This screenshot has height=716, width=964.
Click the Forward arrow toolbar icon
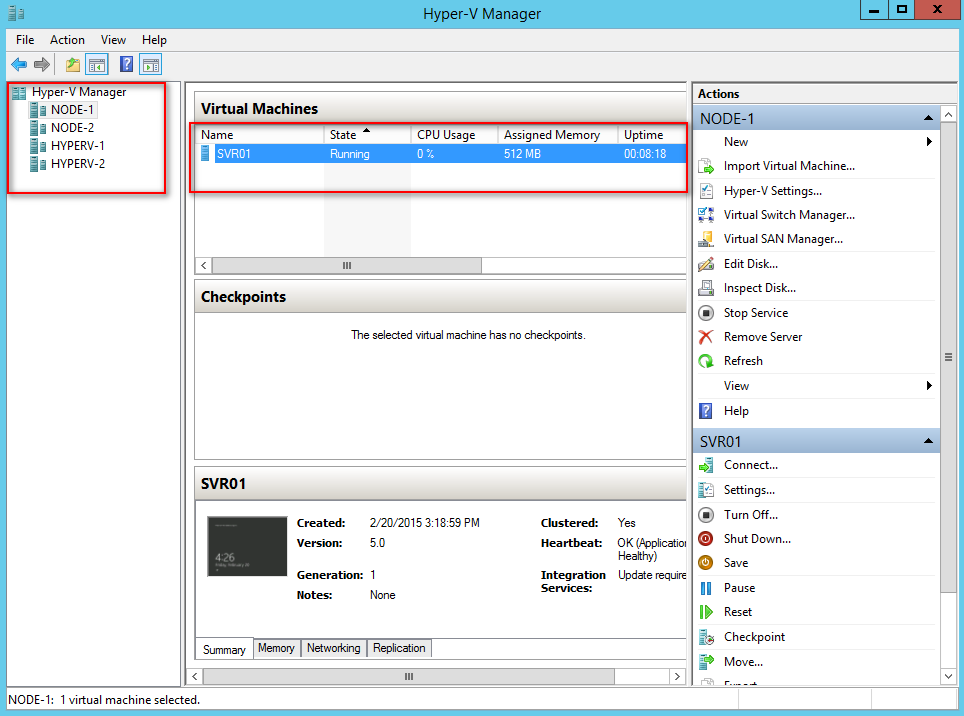(42, 64)
